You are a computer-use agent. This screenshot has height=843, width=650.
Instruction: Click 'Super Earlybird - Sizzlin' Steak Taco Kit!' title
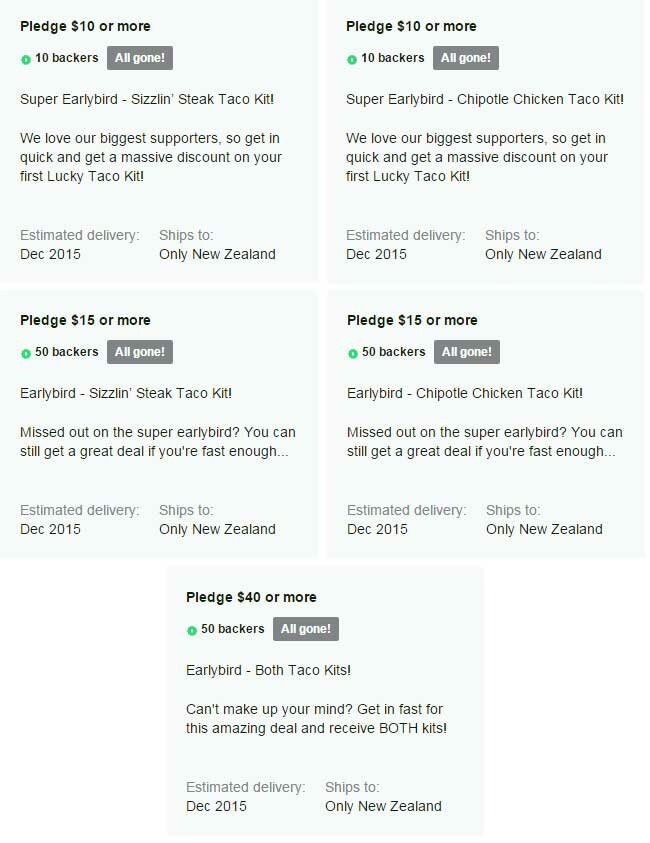coord(147,99)
